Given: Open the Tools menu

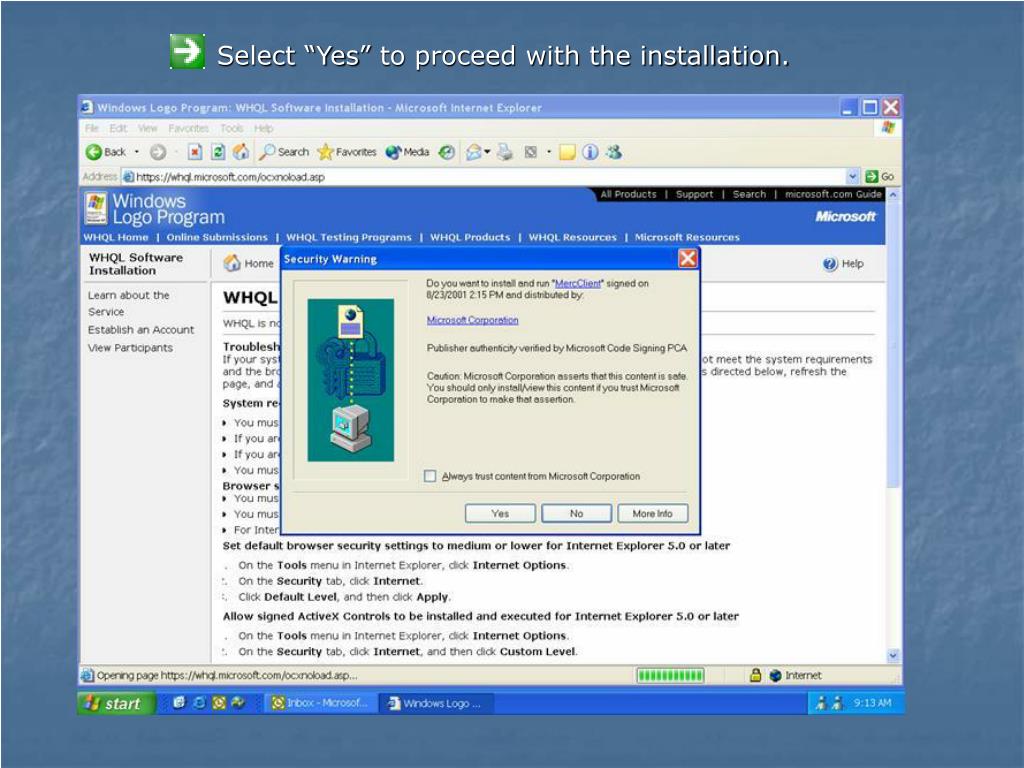Looking at the screenshot, I should tap(232, 128).
